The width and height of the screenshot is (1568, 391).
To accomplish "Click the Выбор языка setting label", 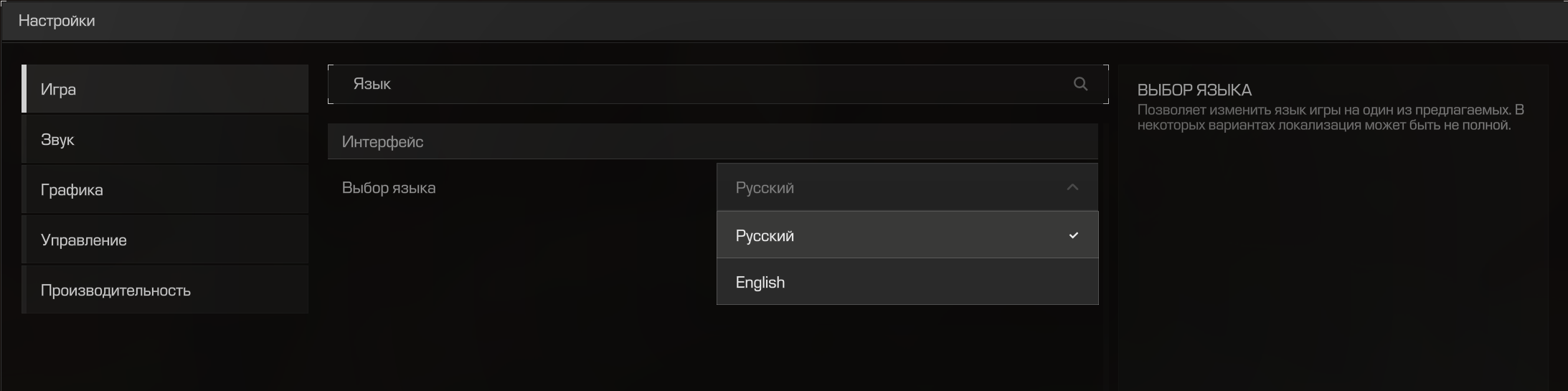I will click(x=389, y=188).
